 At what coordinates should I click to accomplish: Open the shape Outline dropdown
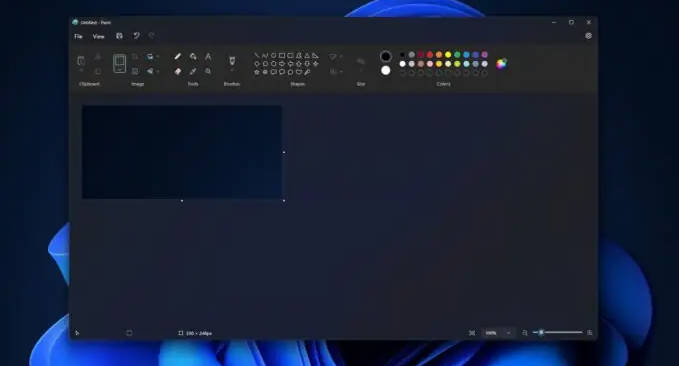point(336,57)
